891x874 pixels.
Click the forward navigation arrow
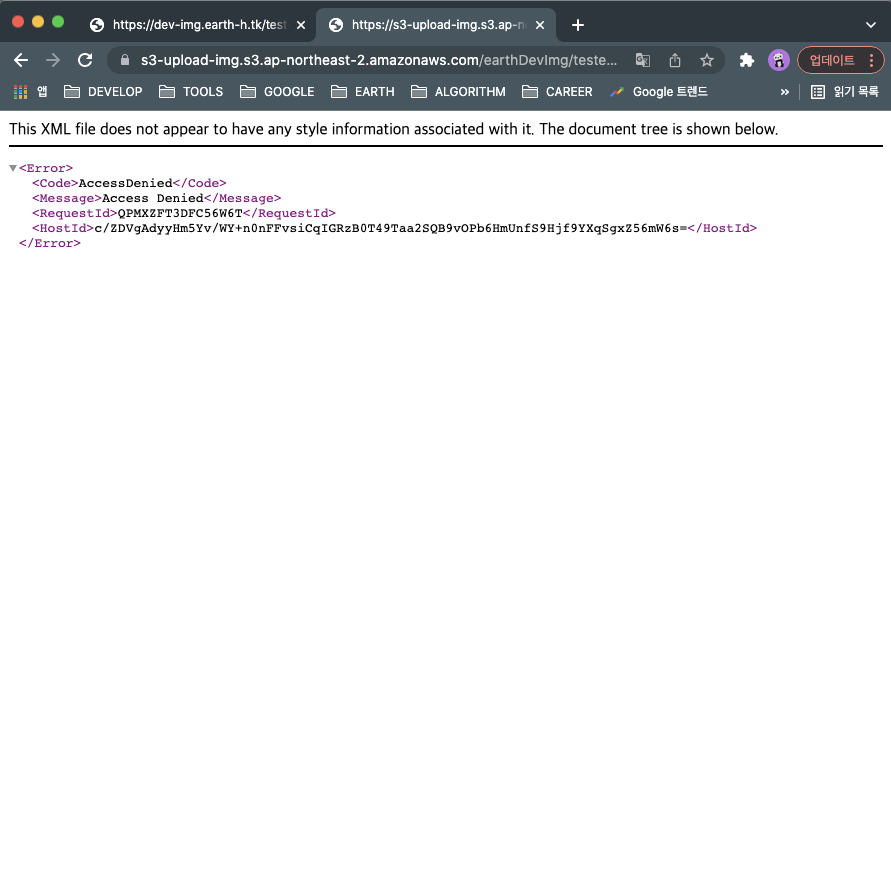click(53, 60)
